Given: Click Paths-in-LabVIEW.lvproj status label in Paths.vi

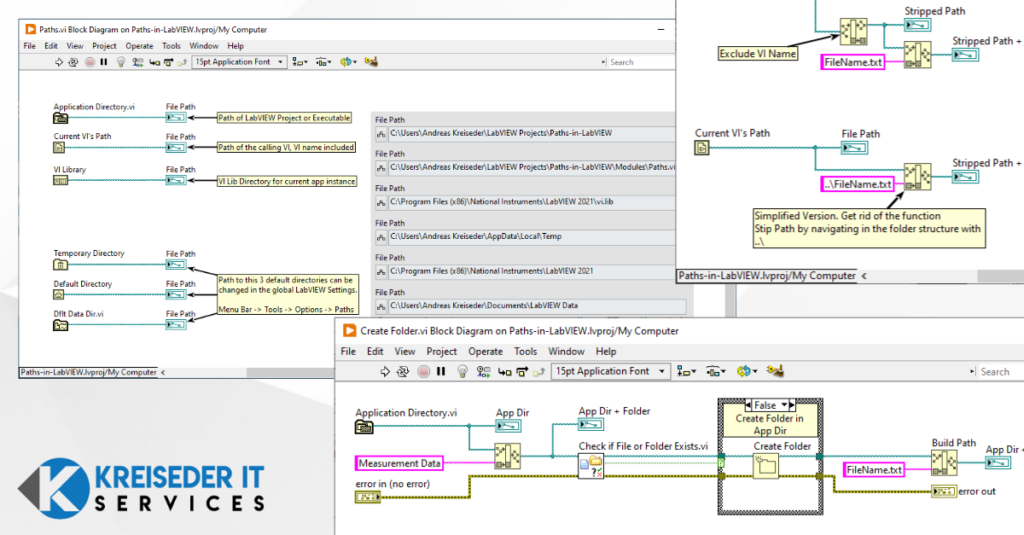Looking at the screenshot, I should [88, 372].
